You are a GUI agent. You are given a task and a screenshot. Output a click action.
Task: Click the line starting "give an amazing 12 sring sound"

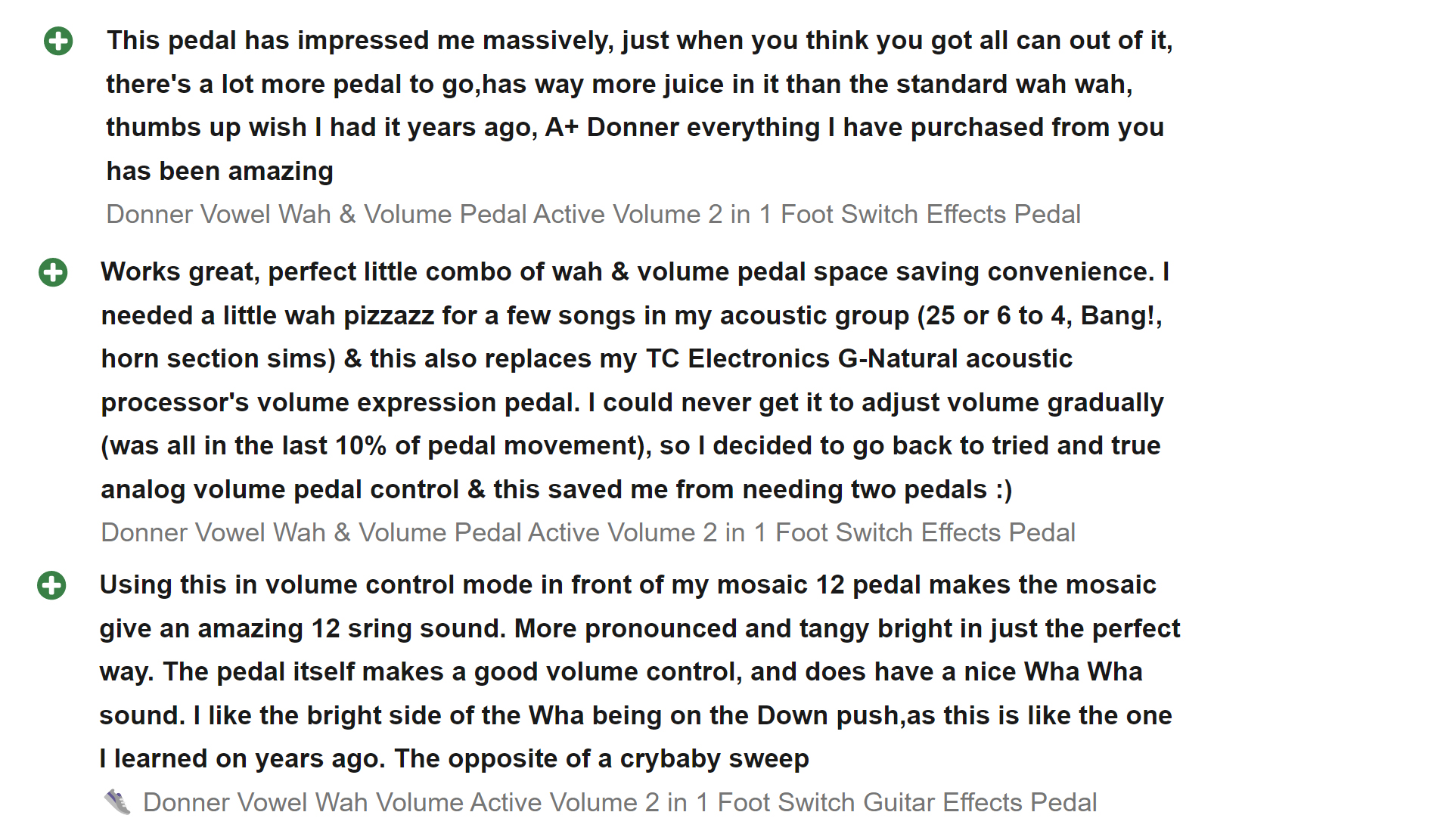point(639,629)
